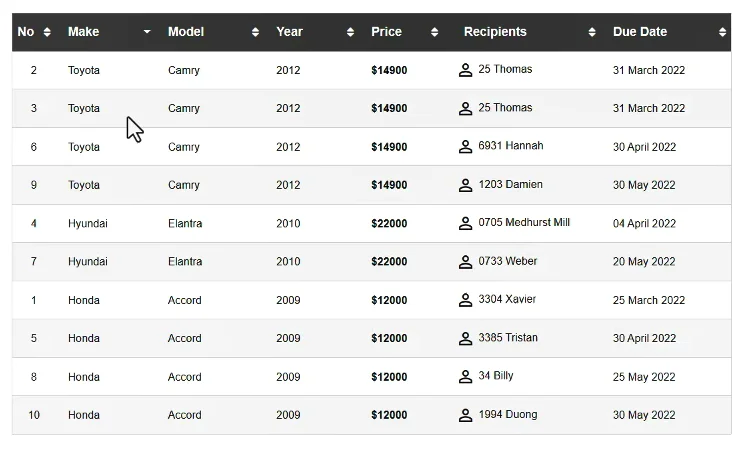The height and width of the screenshot is (451, 747).
Task: Click the $22000 price in row 4
Action: click(389, 223)
